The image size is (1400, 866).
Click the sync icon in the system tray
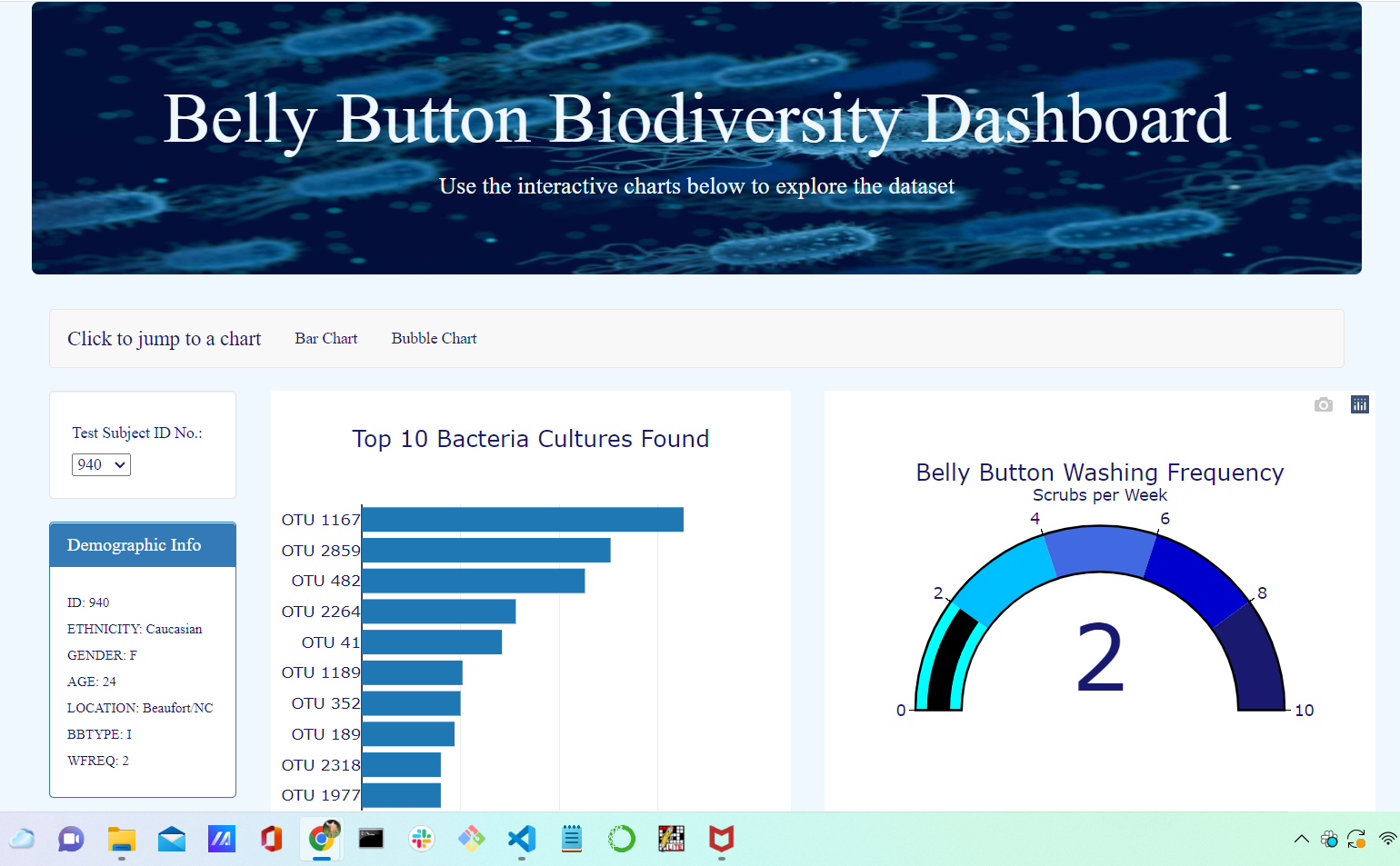click(x=1356, y=839)
